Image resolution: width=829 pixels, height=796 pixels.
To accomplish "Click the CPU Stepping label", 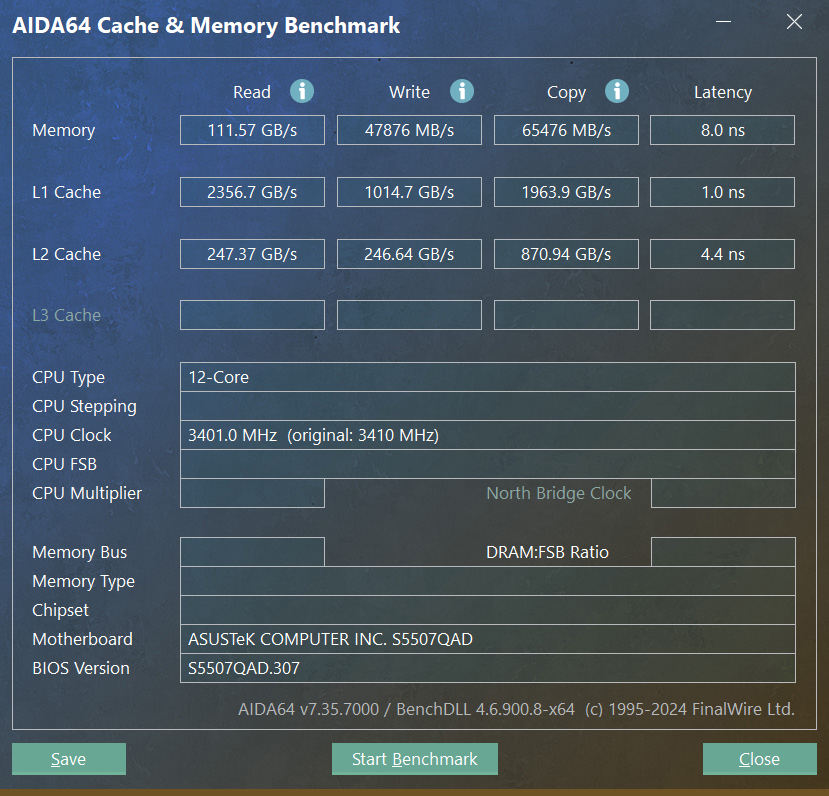I will coord(84,406).
